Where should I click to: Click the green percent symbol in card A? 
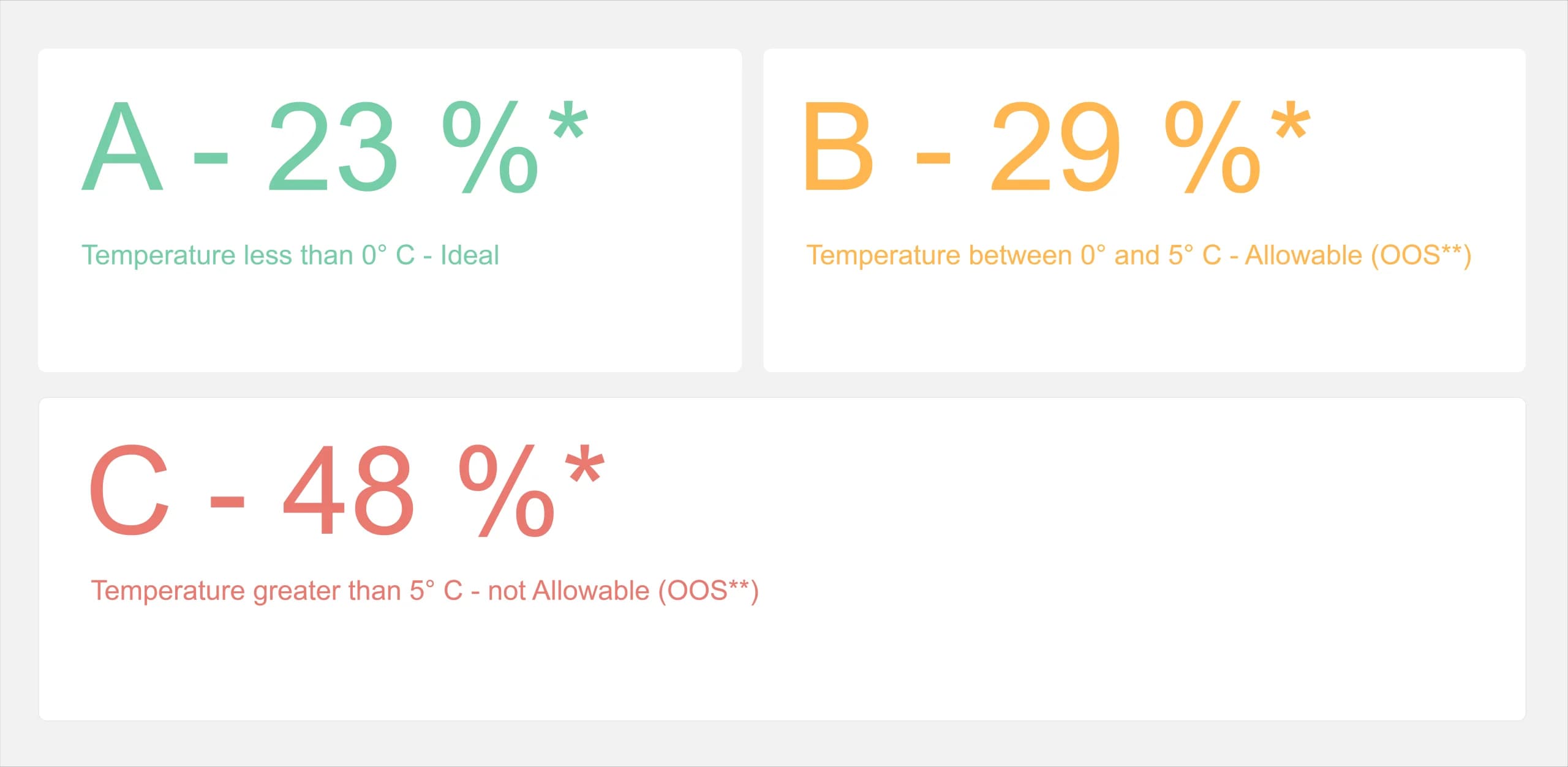491,147
